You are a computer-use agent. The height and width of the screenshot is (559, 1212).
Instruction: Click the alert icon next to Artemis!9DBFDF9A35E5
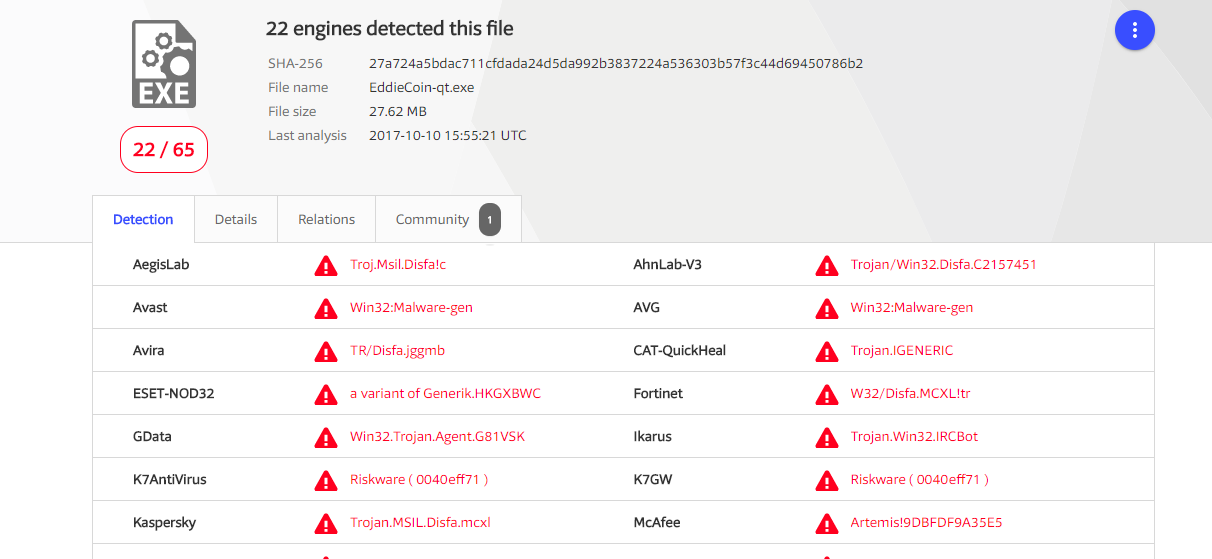pyautogui.click(x=826, y=524)
